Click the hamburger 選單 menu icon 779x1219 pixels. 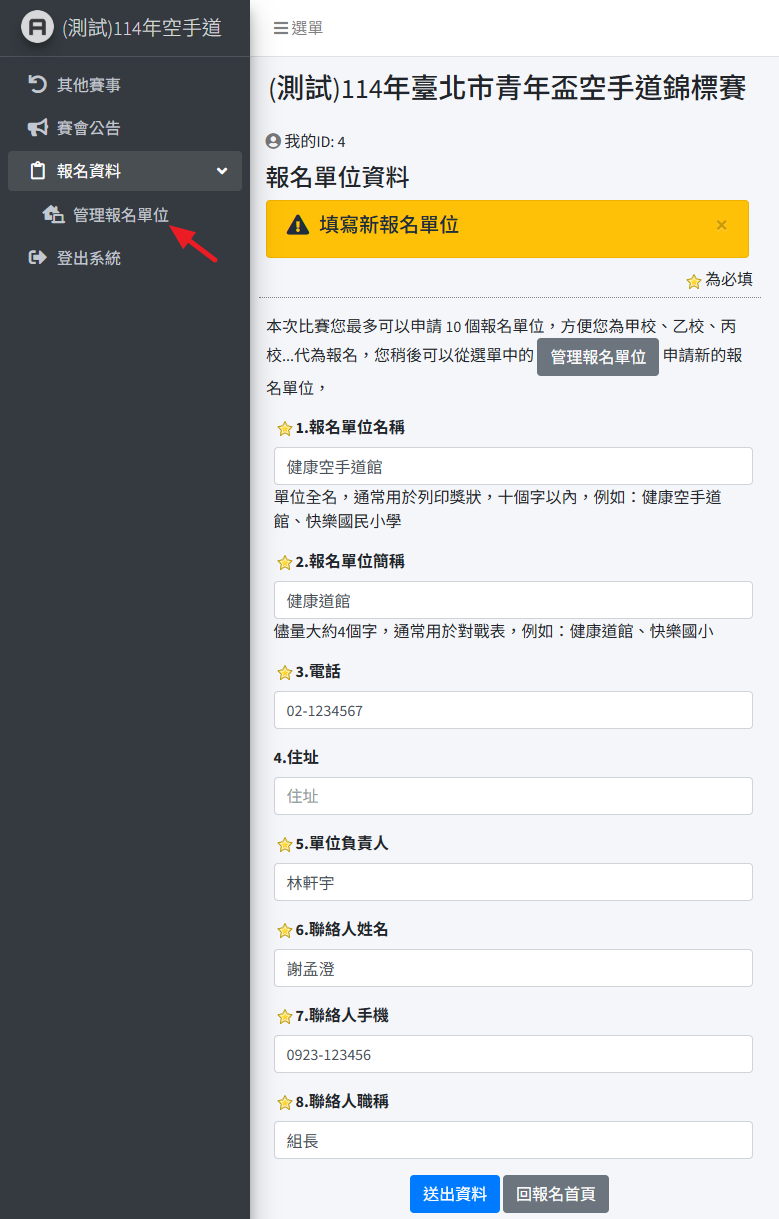[x=281, y=29]
